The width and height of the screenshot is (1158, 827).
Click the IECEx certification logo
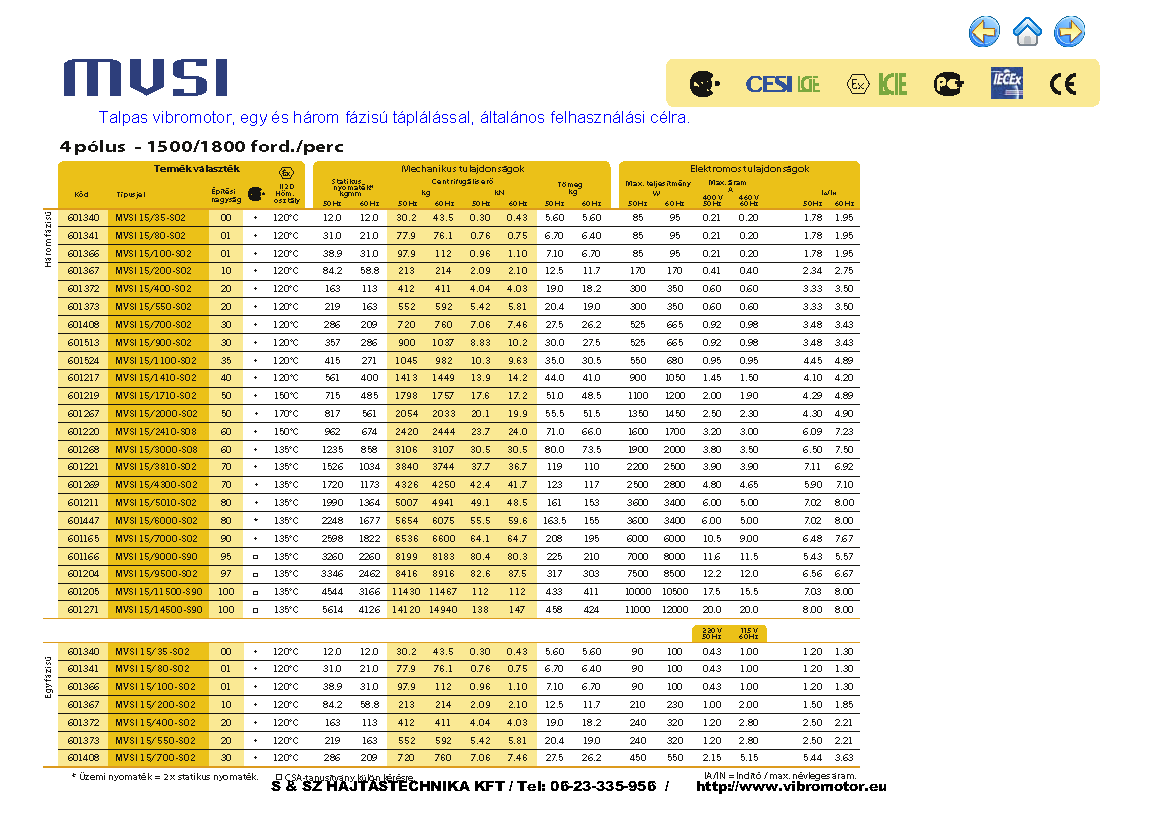point(1006,83)
